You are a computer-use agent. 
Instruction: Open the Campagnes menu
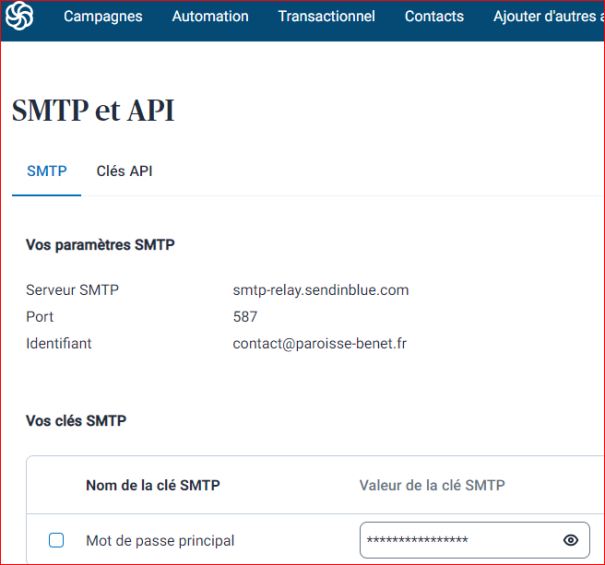[x=103, y=17]
